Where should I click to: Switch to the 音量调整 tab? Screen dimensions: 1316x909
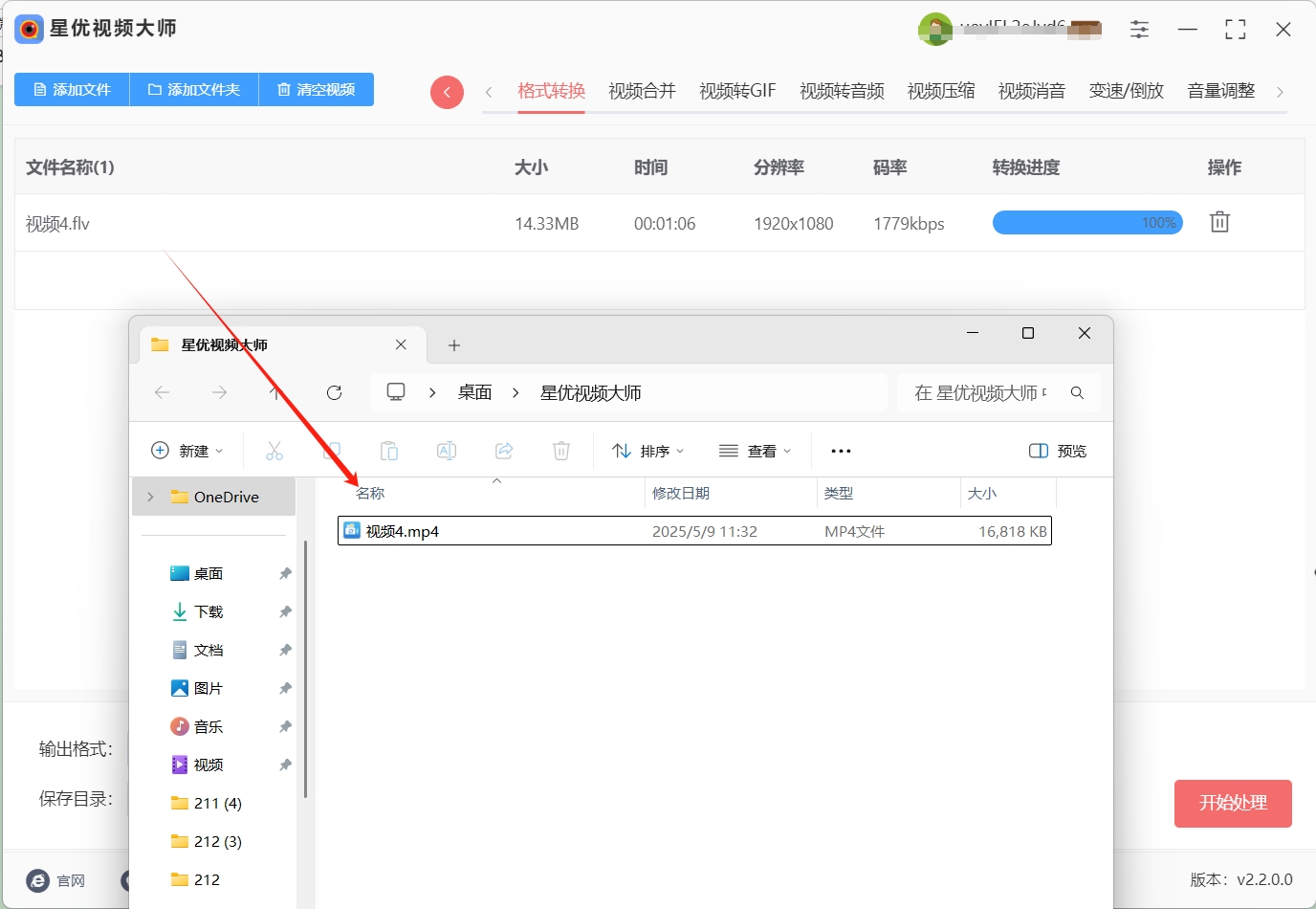[1221, 91]
